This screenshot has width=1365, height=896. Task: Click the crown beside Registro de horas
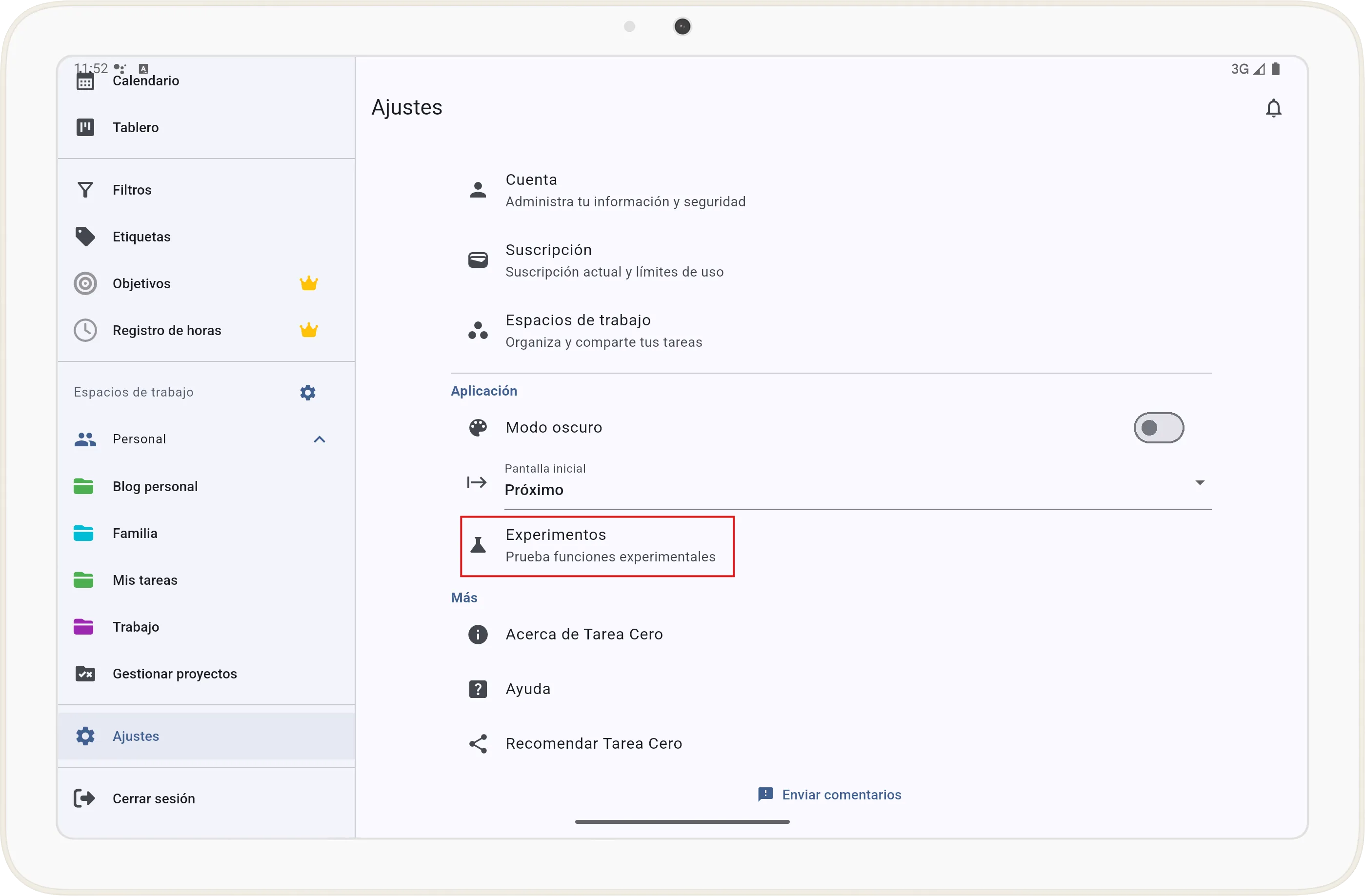pyautogui.click(x=308, y=330)
